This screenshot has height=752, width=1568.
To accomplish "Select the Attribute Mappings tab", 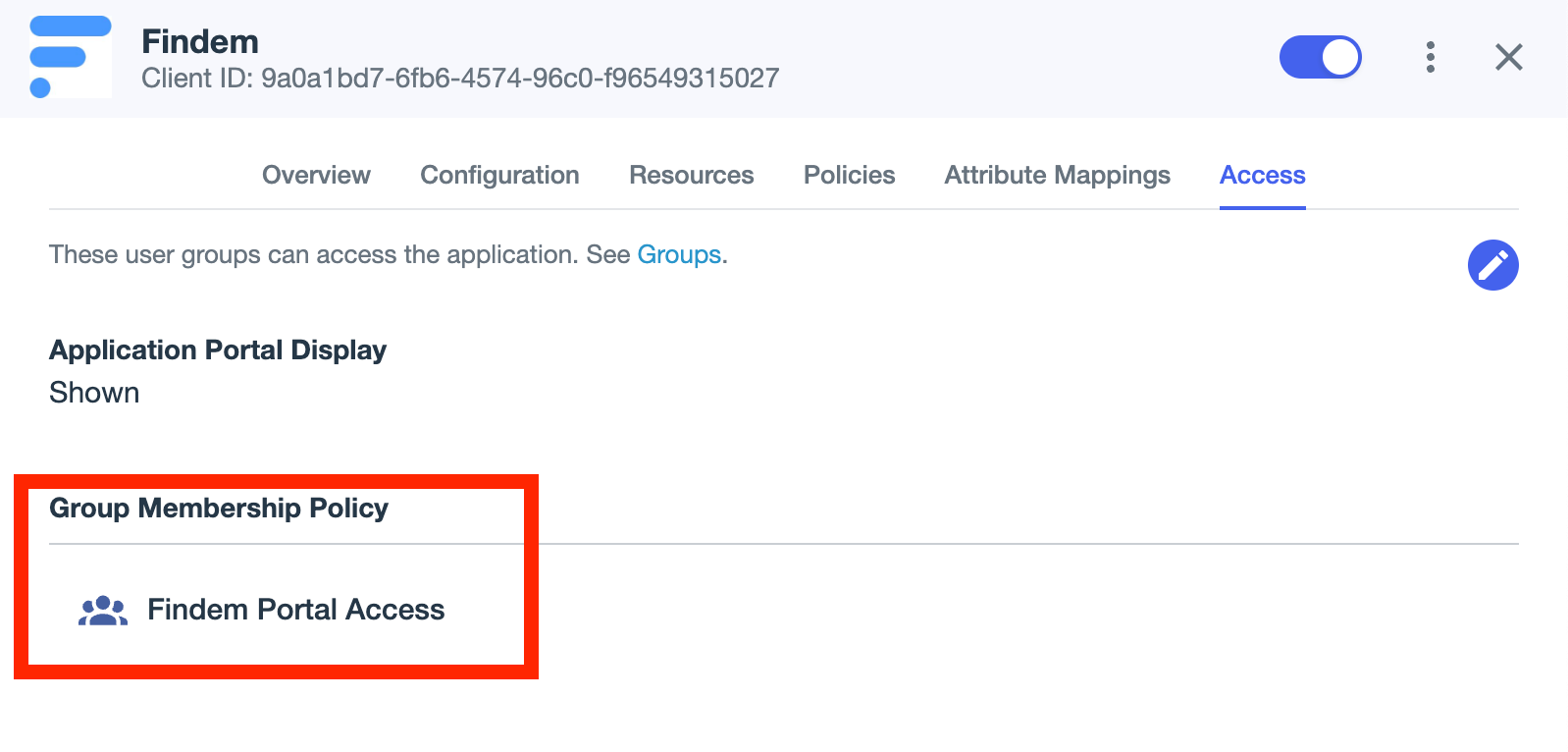I will coord(1057,175).
